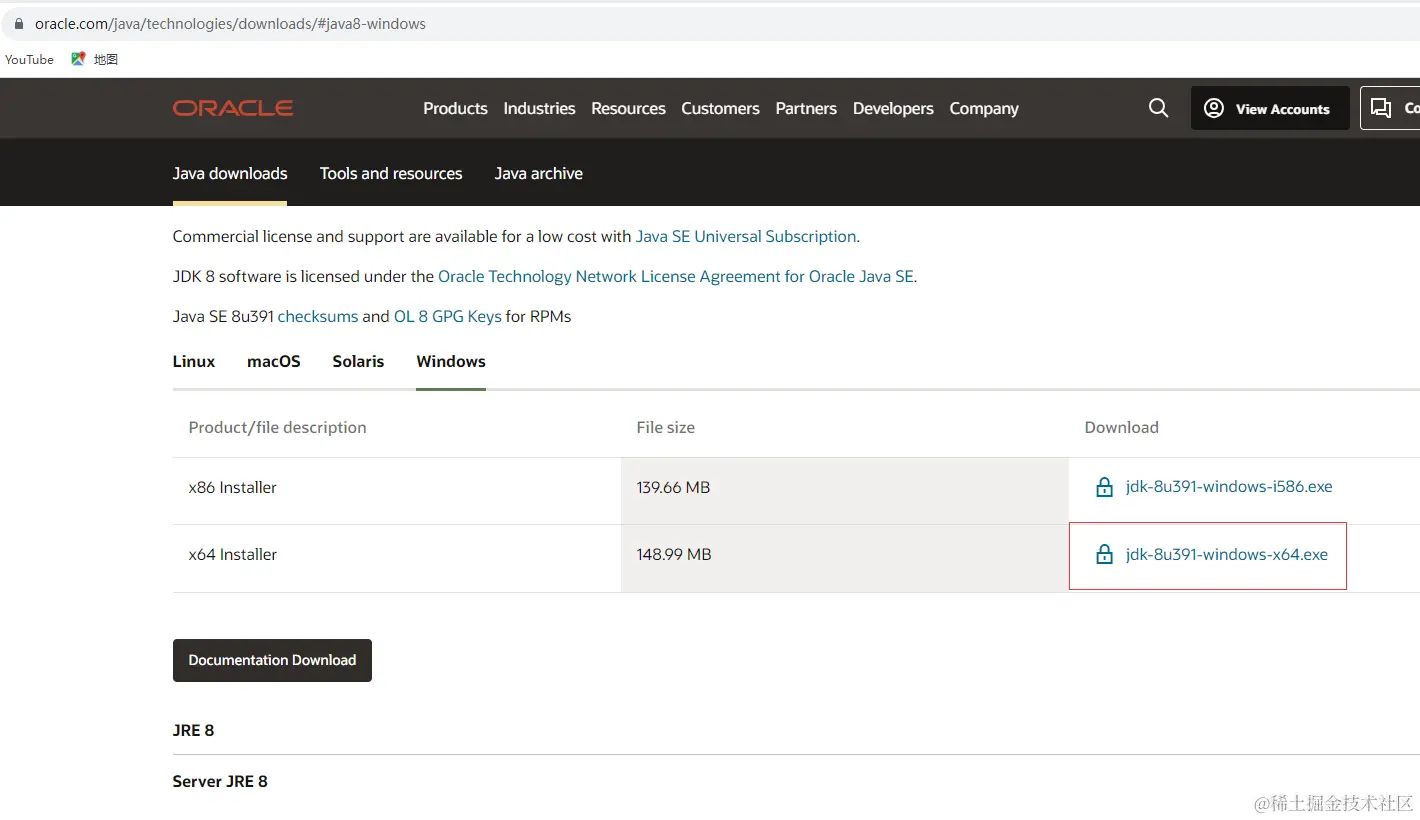This screenshot has width=1420, height=820.
Task: Click the lock icon beside jdk-8u391-windows-x64.exe
Action: pos(1104,554)
